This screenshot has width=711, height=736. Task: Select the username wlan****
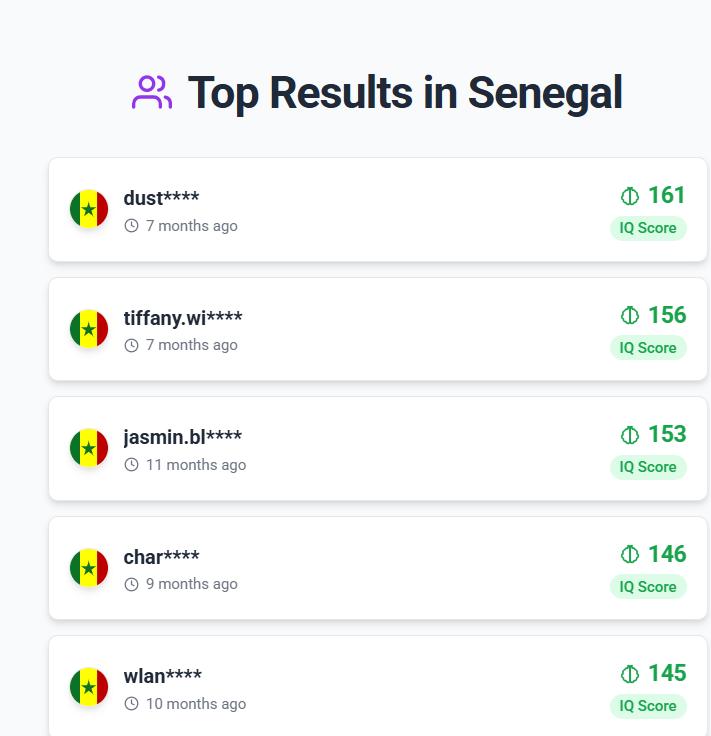point(162,676)
